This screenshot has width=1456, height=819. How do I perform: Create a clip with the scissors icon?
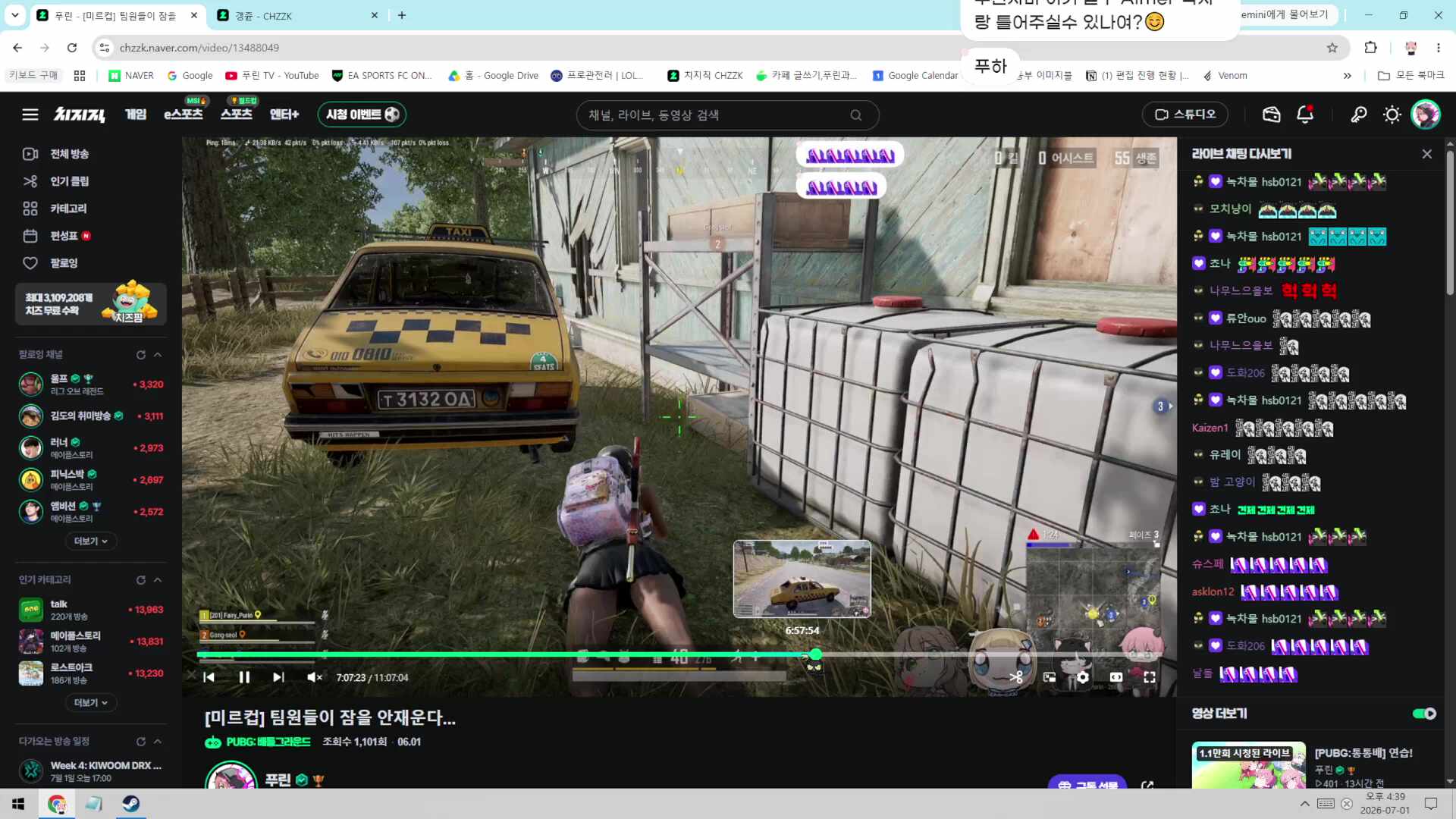tap(1016, 677)
